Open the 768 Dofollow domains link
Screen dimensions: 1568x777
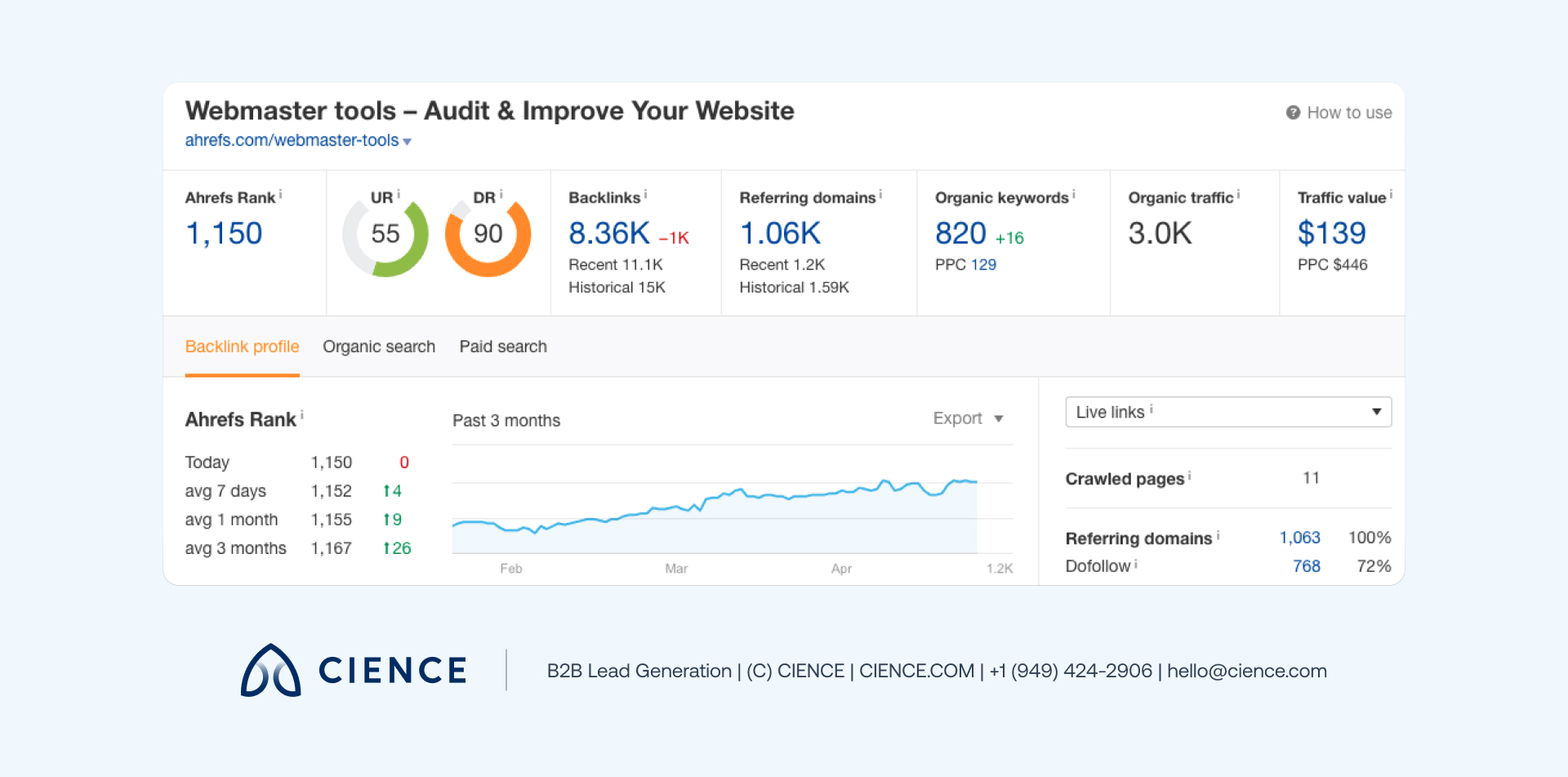click(1306, 566)
